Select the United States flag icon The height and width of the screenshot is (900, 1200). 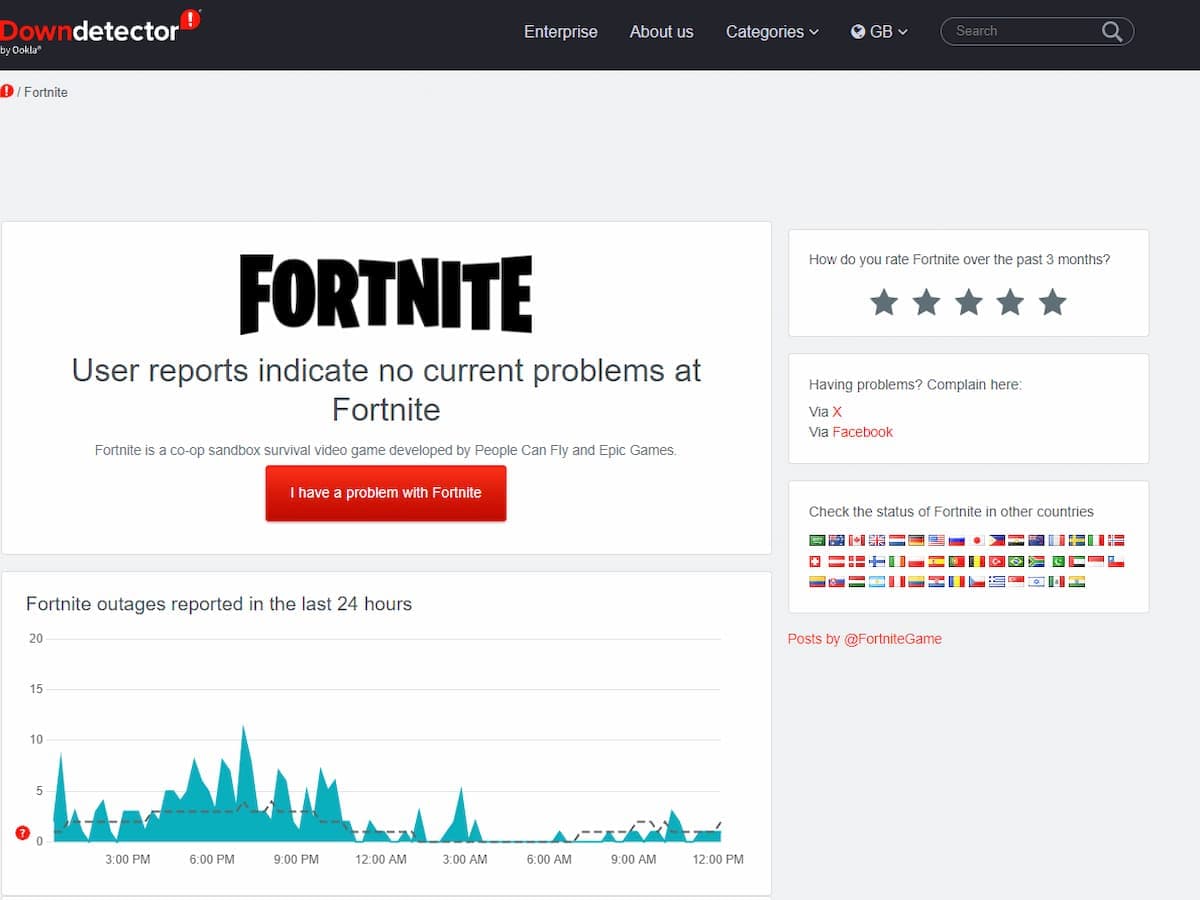click(934, 541)
